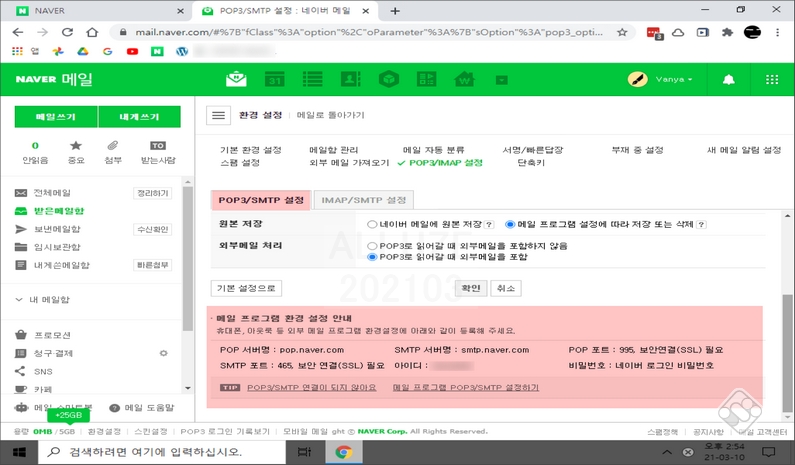Open 부재 중 설정 menu
The width and height of the screenshot is (795, 465).
point(637,150)
